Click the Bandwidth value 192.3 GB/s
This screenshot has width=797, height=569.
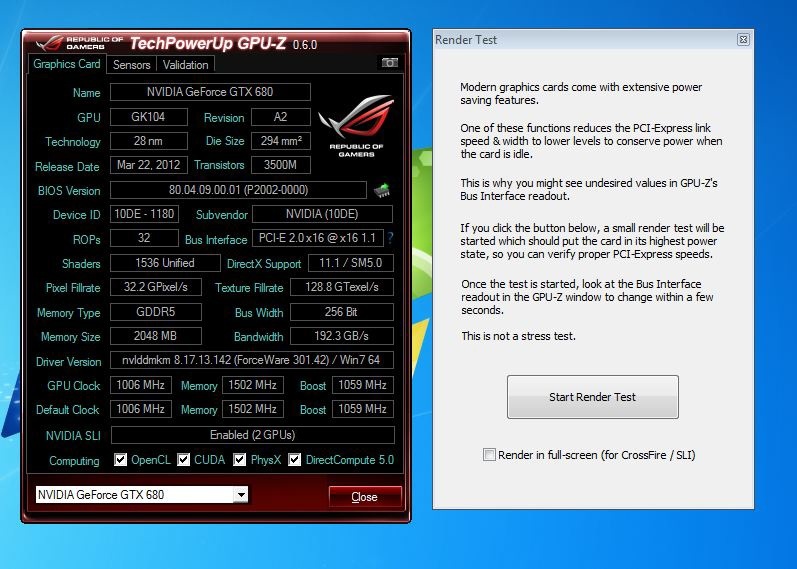coord(342,336)
